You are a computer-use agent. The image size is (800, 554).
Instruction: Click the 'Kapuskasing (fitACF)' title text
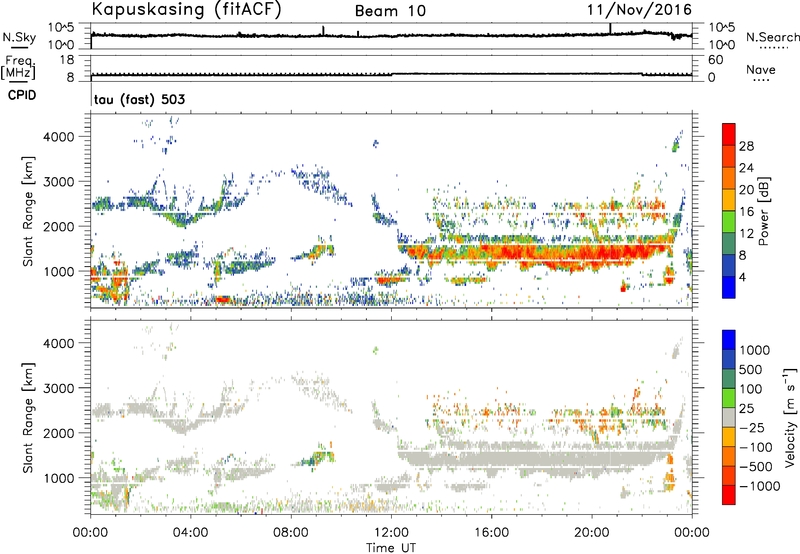tap(186, 10)
